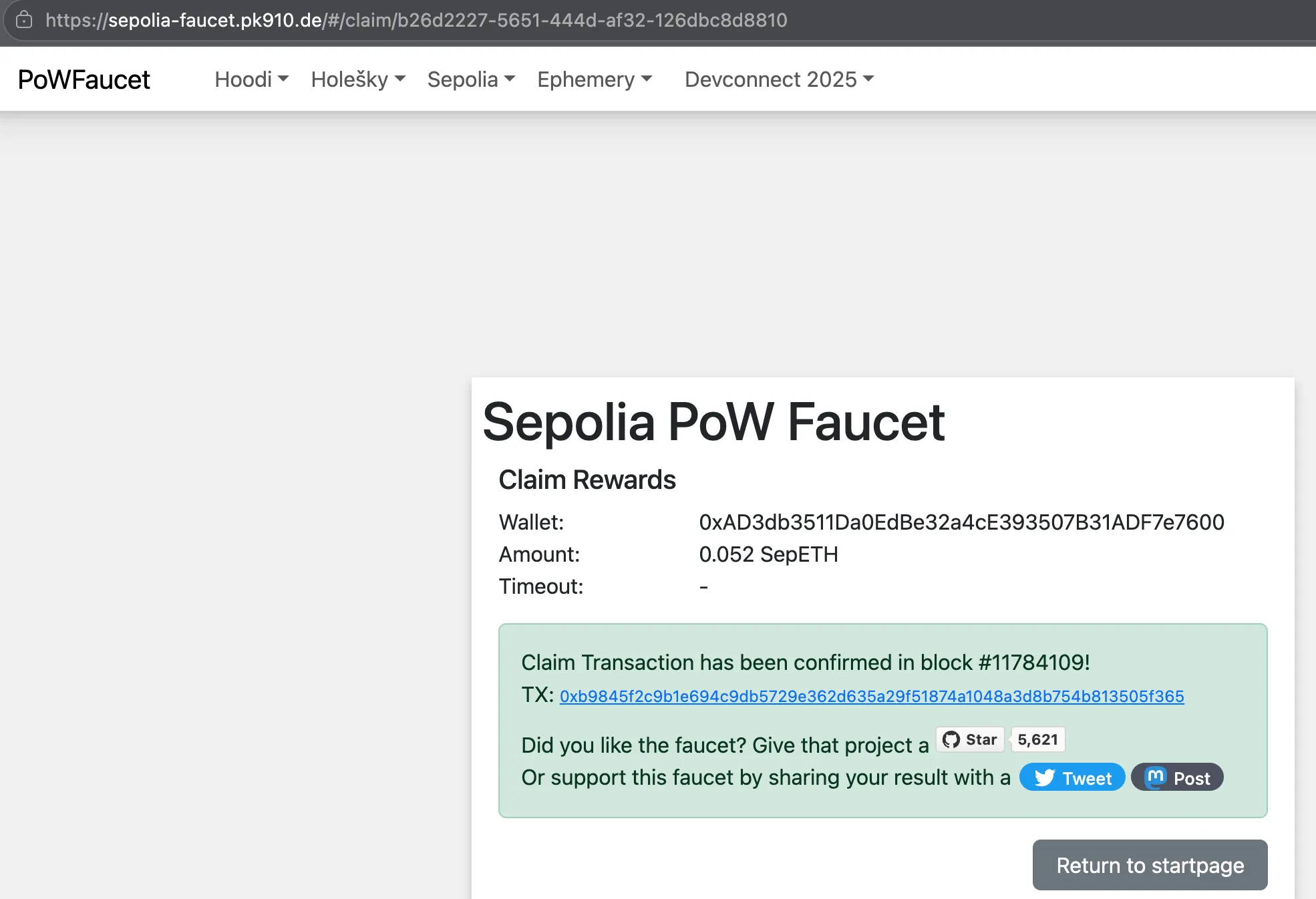
Task: Click the Amount label
Action: [539, 554]
